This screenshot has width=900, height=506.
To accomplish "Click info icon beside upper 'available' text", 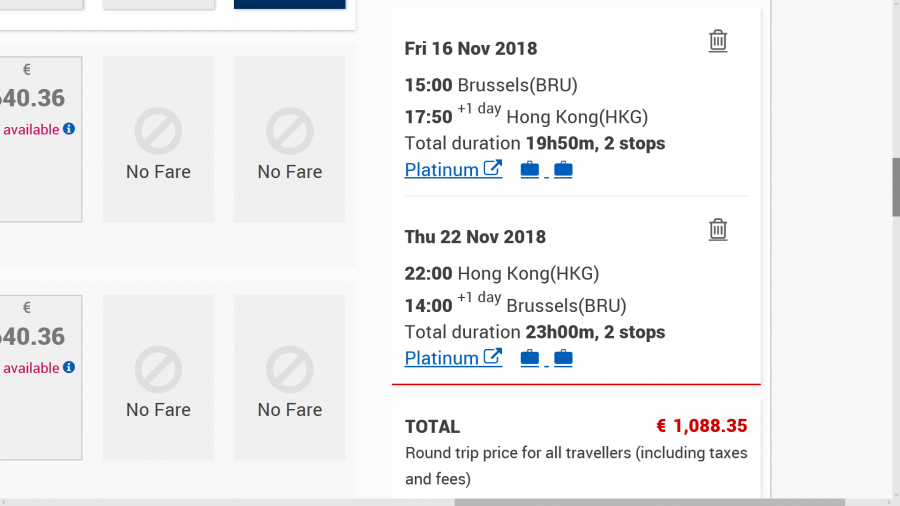I will click(69, 129).
